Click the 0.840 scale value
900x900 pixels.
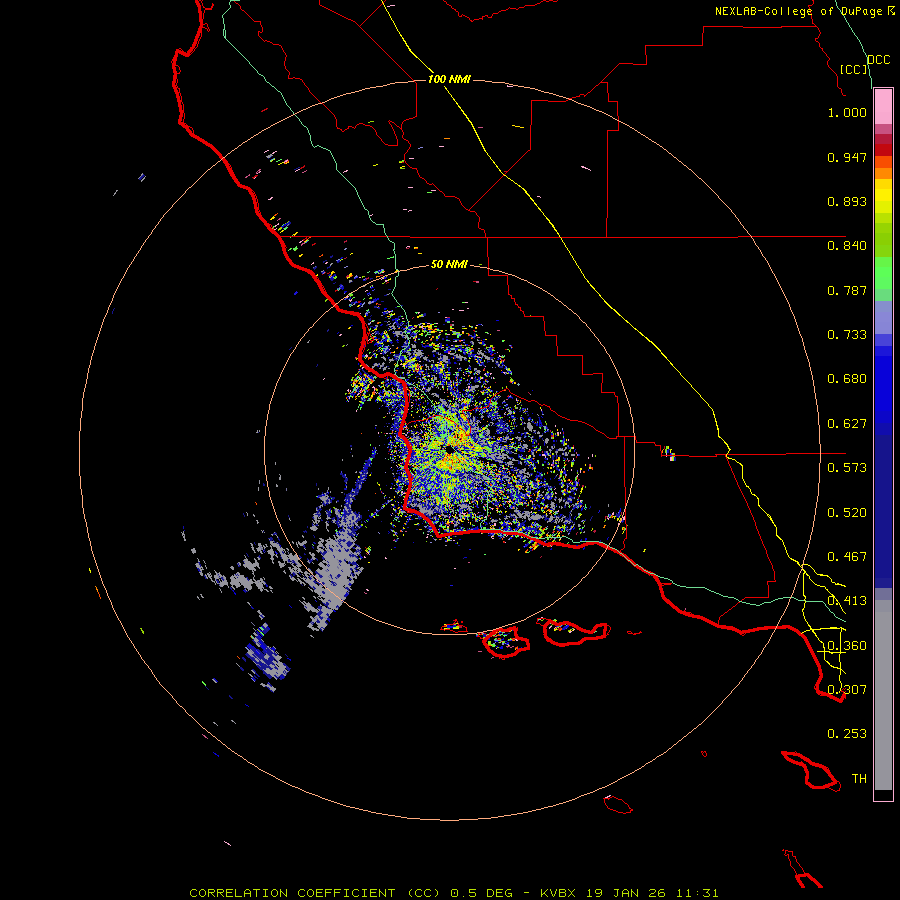pyautogui.click(x=847, y=246)
